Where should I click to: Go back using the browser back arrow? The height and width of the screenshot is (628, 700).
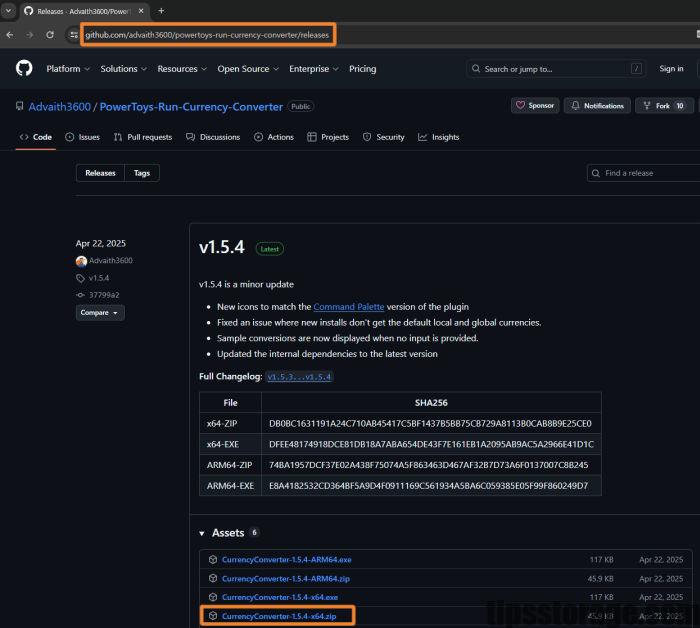(x=10, y=34)
